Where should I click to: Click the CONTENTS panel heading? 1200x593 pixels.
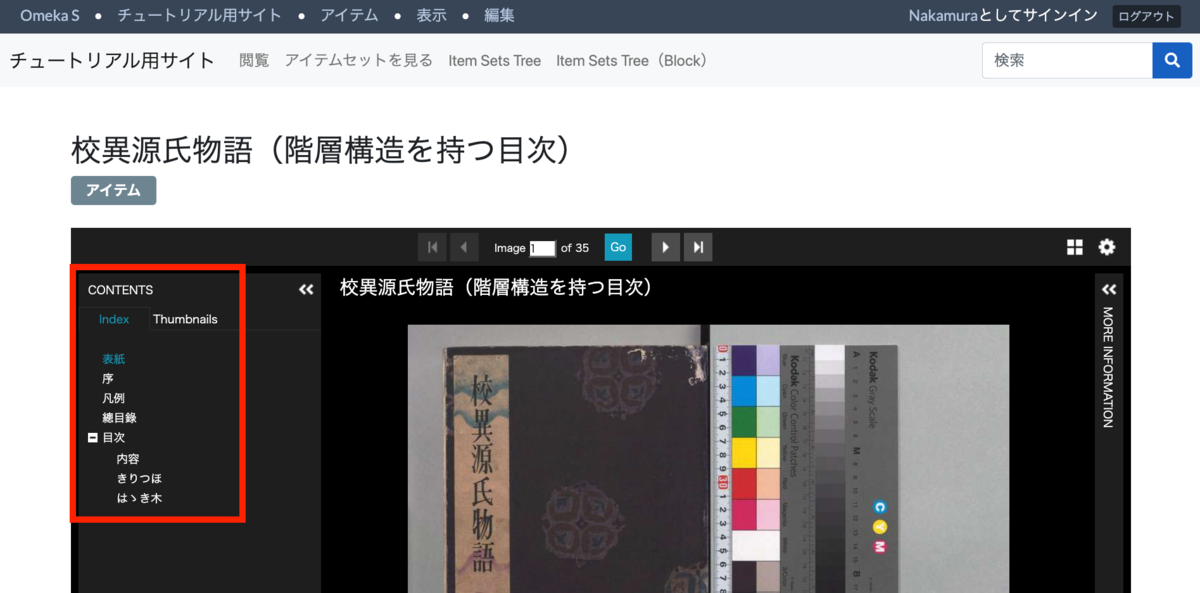click(120, 290)
